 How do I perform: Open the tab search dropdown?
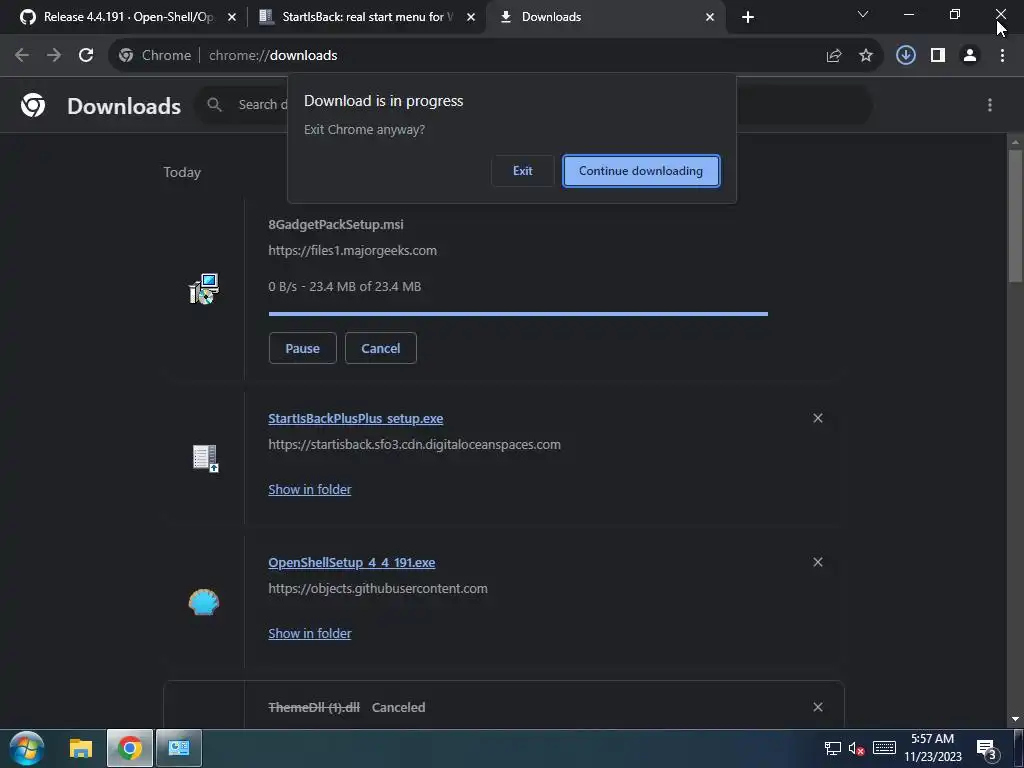tap(863, 14)
